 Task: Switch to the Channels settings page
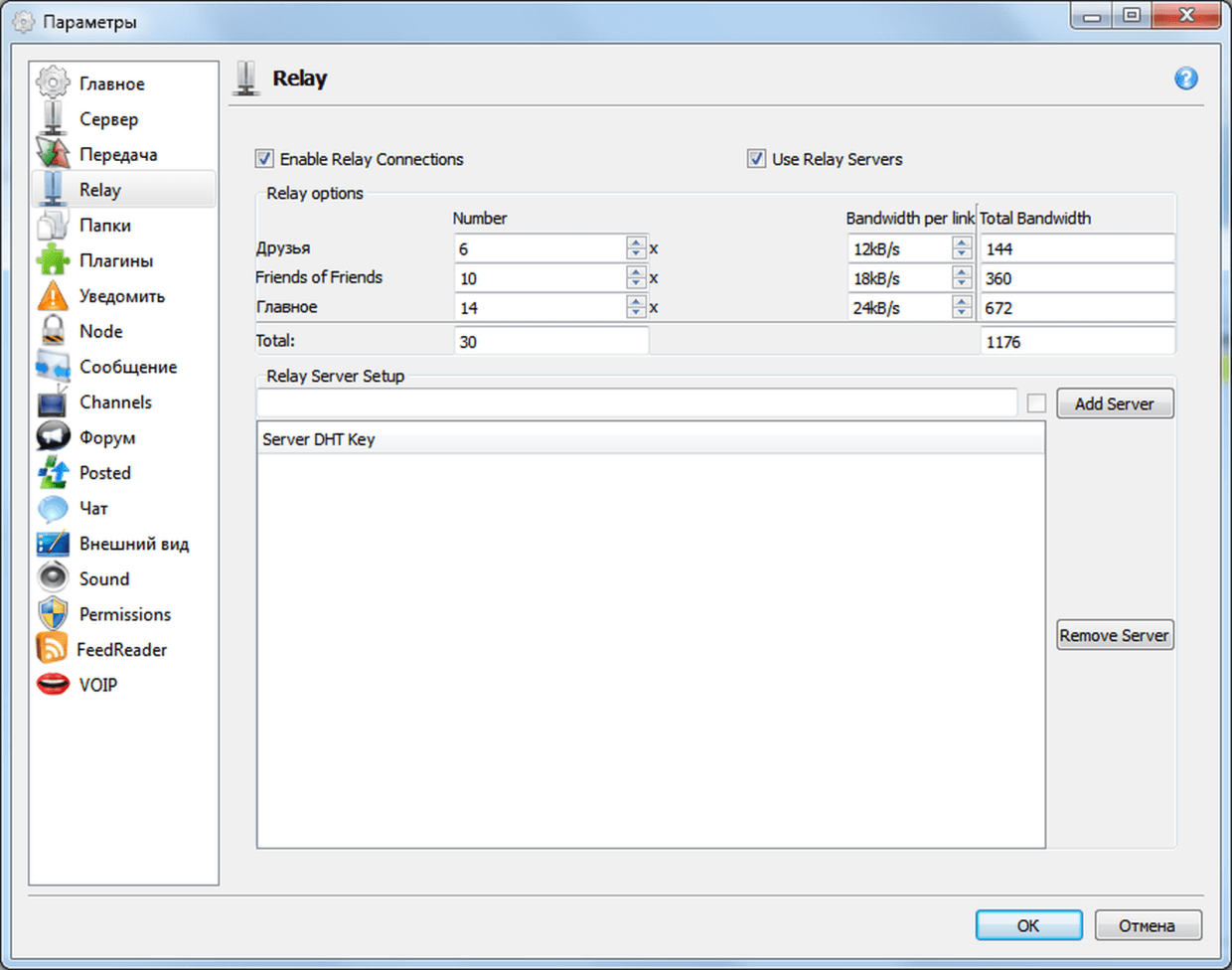(115, 403)
